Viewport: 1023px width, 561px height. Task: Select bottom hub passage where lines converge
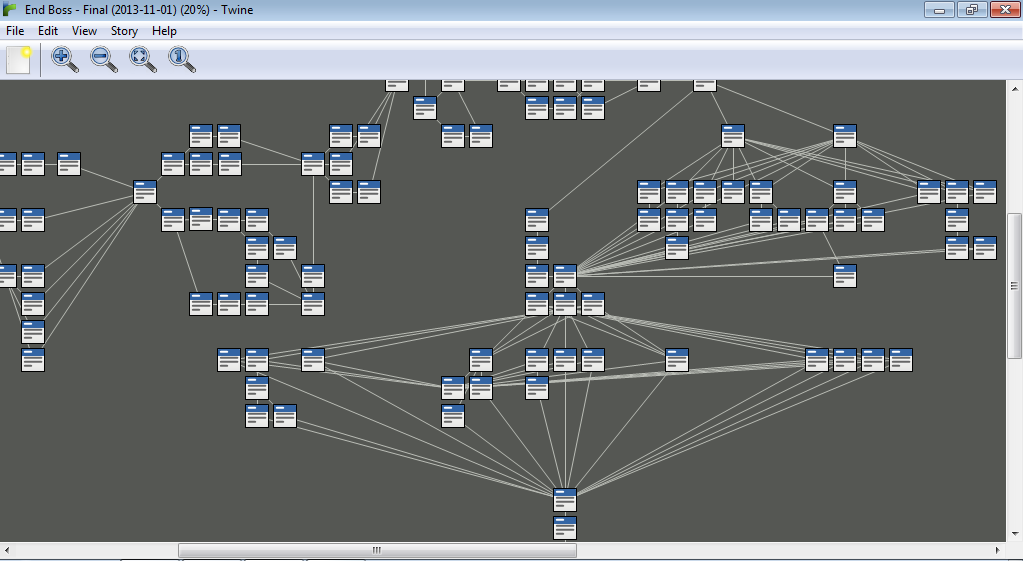point(565,499)
